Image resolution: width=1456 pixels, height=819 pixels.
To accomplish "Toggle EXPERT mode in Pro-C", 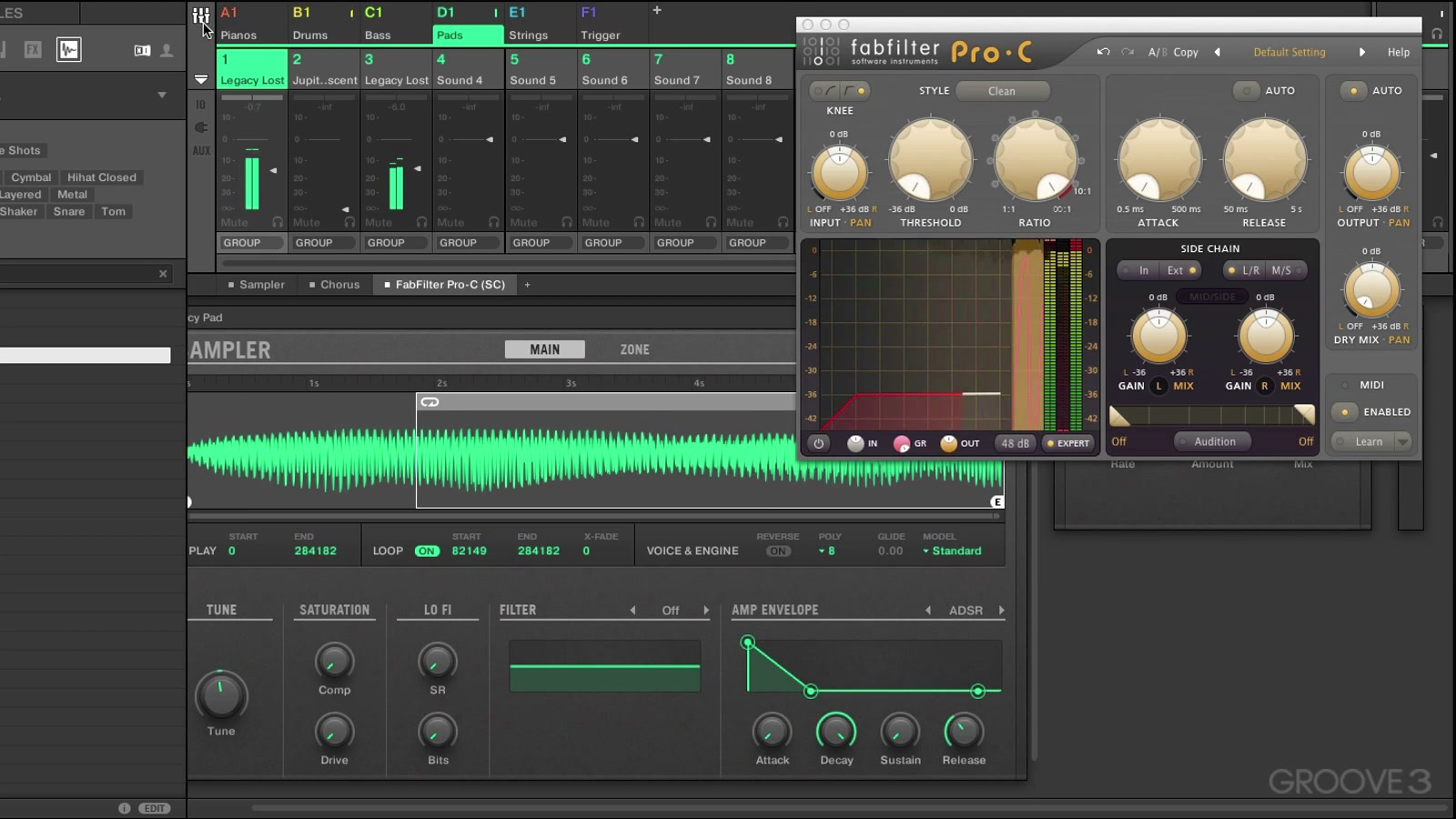I will (1067, 443).
